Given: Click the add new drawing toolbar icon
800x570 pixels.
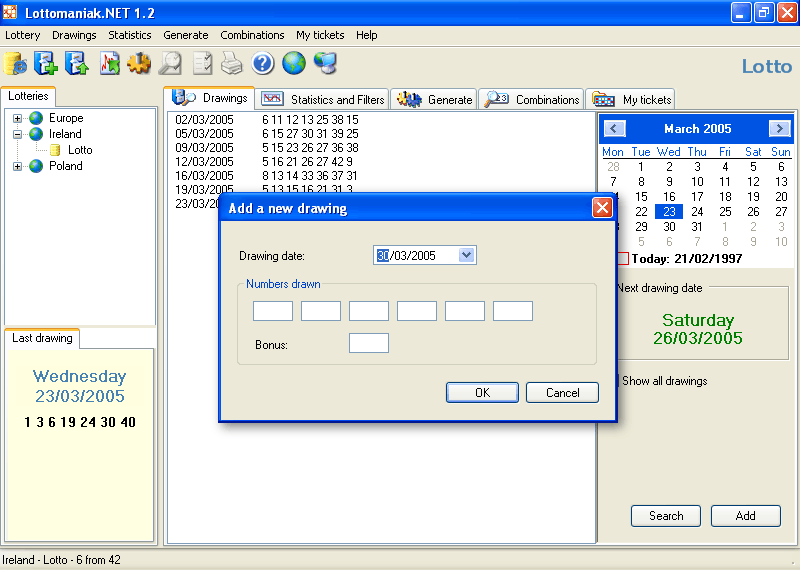Looking at the screenshot, I should (x=46, y=64).
